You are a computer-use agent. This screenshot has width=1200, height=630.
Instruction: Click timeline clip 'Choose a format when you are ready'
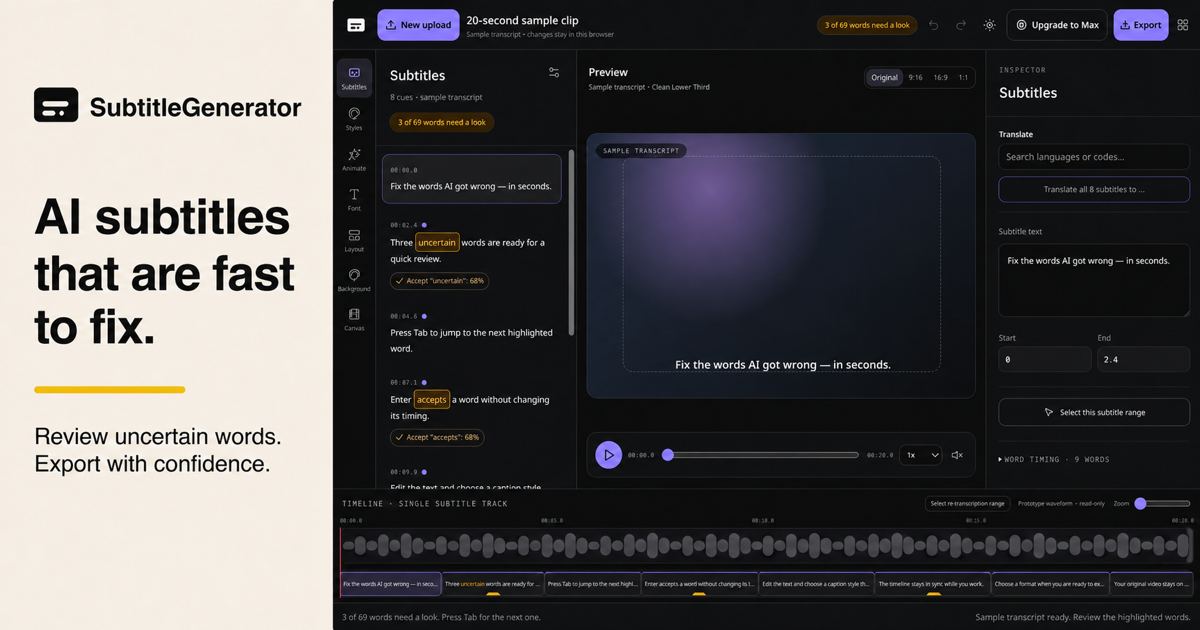(x=1050, y=584)
